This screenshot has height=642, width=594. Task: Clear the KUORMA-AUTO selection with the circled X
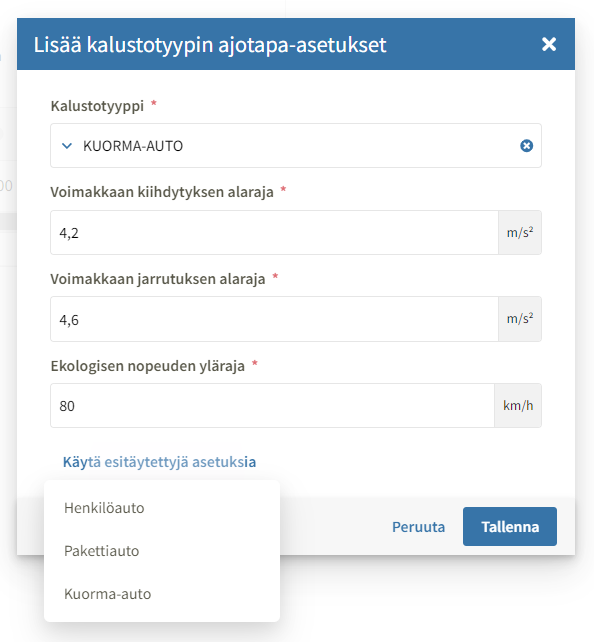click(x=526, y=146)
